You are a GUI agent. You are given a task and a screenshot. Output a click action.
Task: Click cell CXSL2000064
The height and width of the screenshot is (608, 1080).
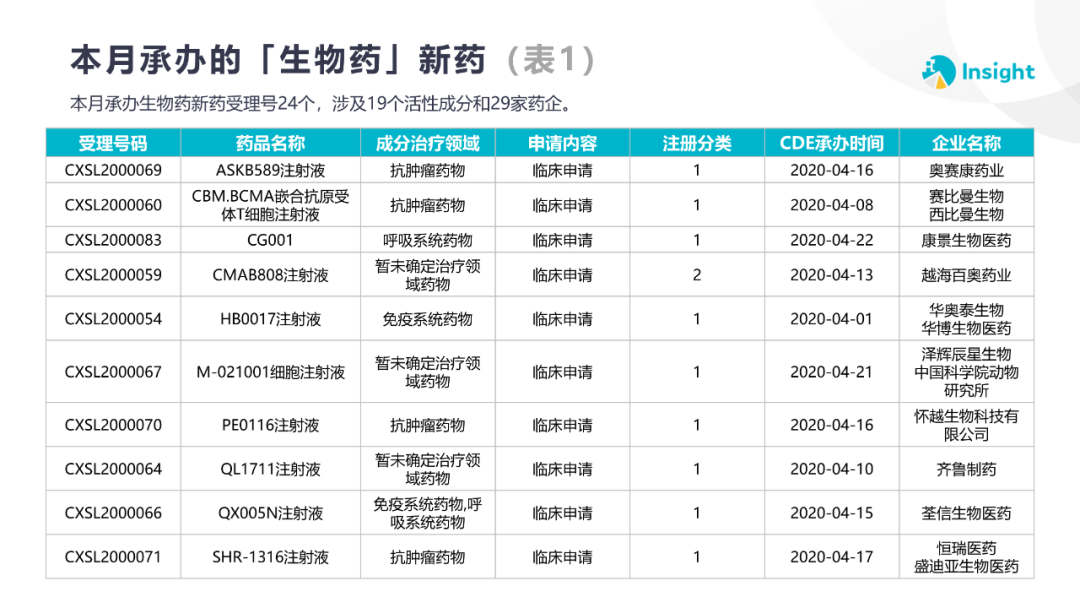point(113,469)
